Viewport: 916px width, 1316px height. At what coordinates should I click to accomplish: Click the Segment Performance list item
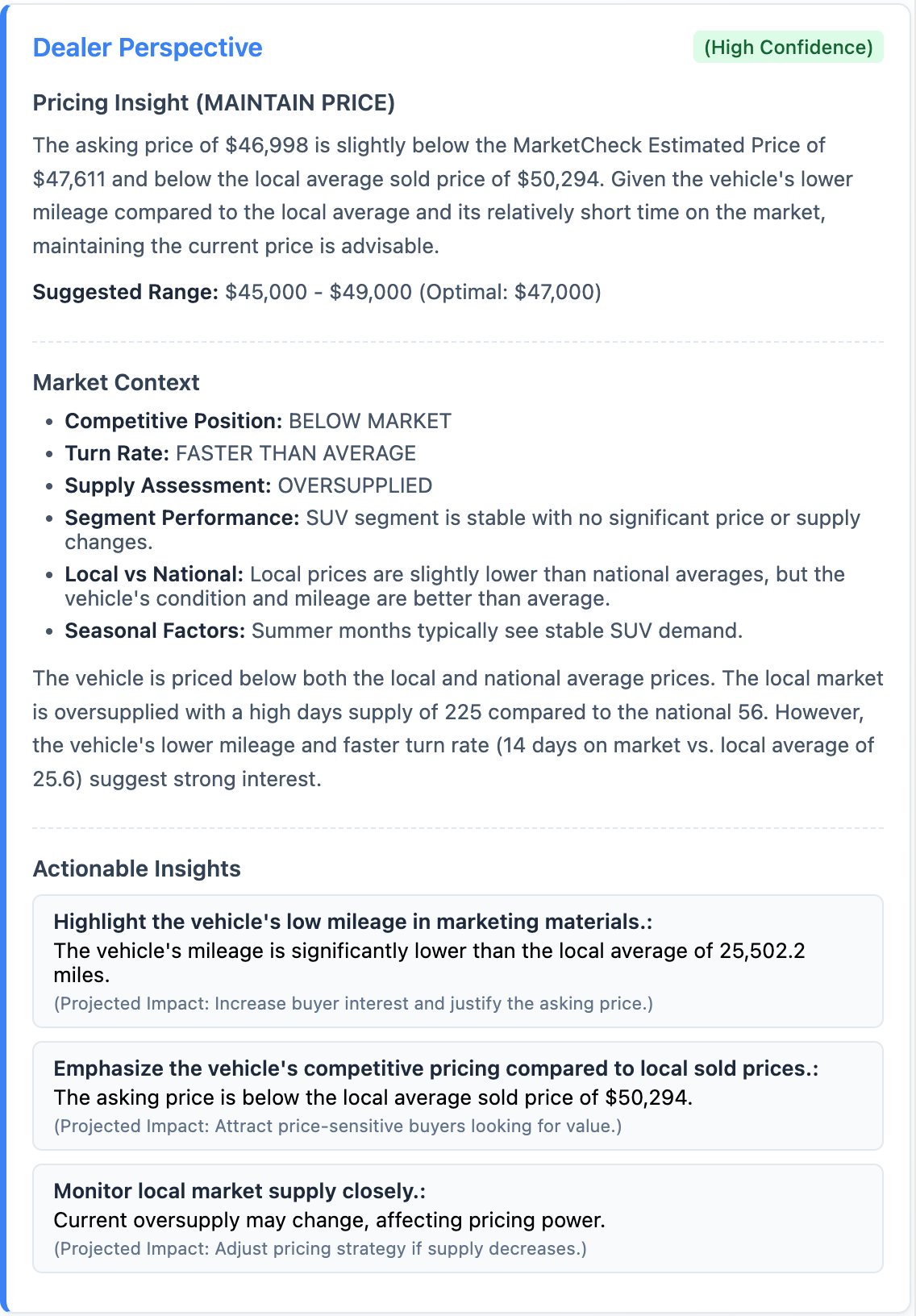pos(462,529)
